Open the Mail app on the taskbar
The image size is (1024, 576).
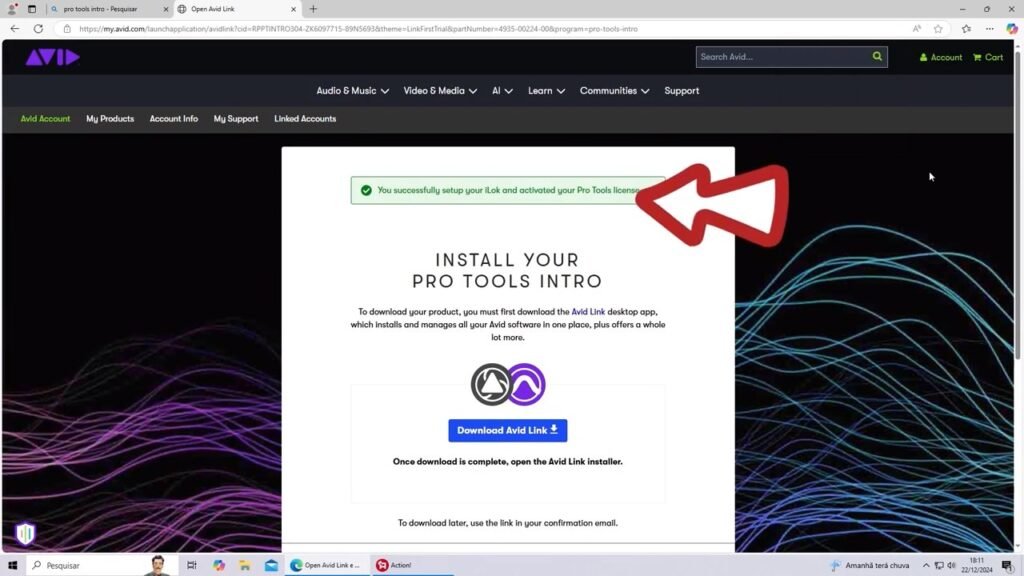pyautogui.click(x=271, y=565)
